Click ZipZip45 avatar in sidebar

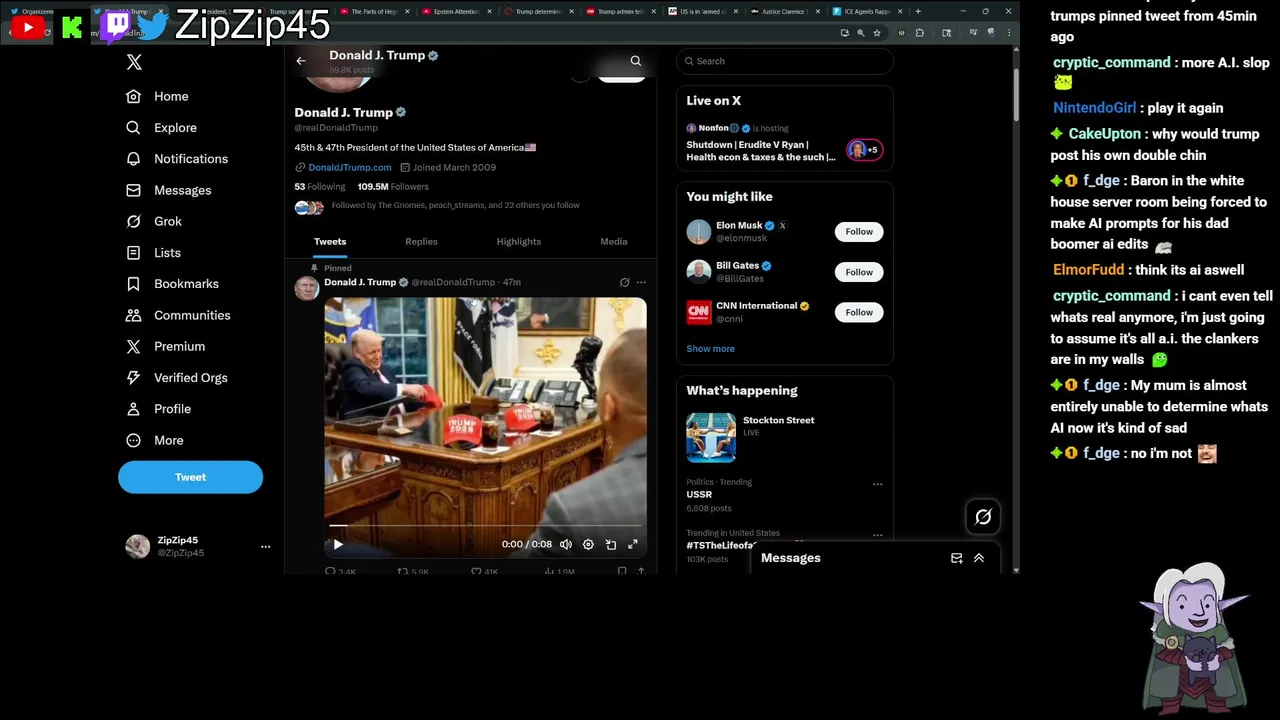tap(138, 546)
